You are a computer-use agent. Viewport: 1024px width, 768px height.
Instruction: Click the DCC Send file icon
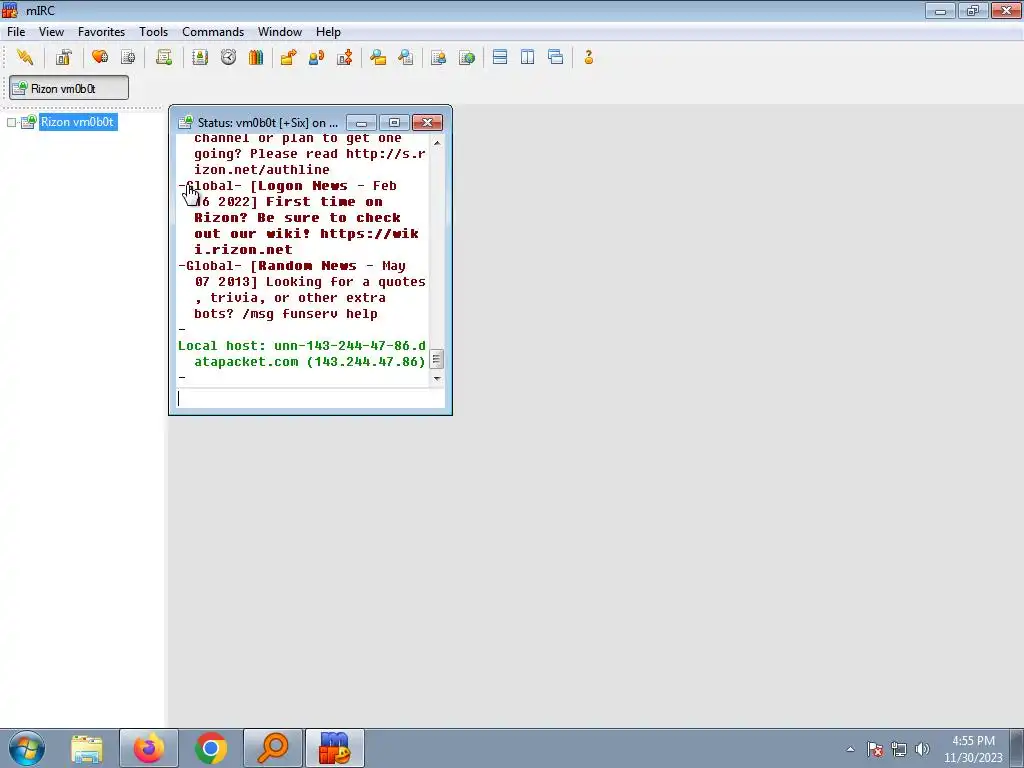[x=288, y=57]
